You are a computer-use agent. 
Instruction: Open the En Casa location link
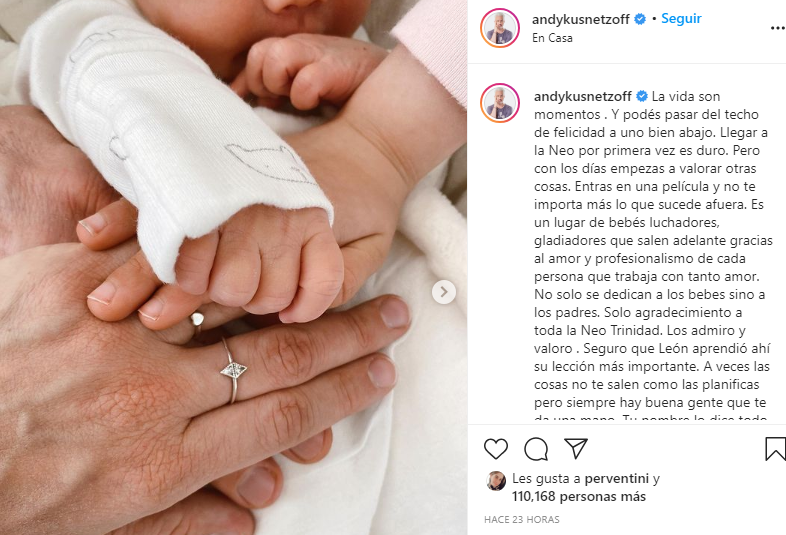click(x=552, y=38)
